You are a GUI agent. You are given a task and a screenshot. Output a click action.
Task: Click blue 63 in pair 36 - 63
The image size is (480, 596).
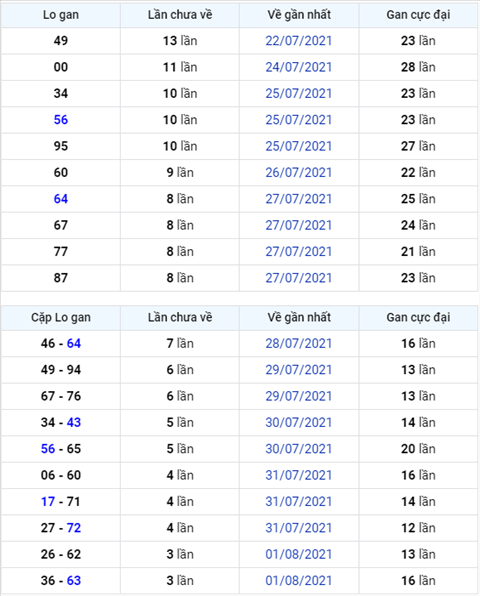[x=74, y=580]
